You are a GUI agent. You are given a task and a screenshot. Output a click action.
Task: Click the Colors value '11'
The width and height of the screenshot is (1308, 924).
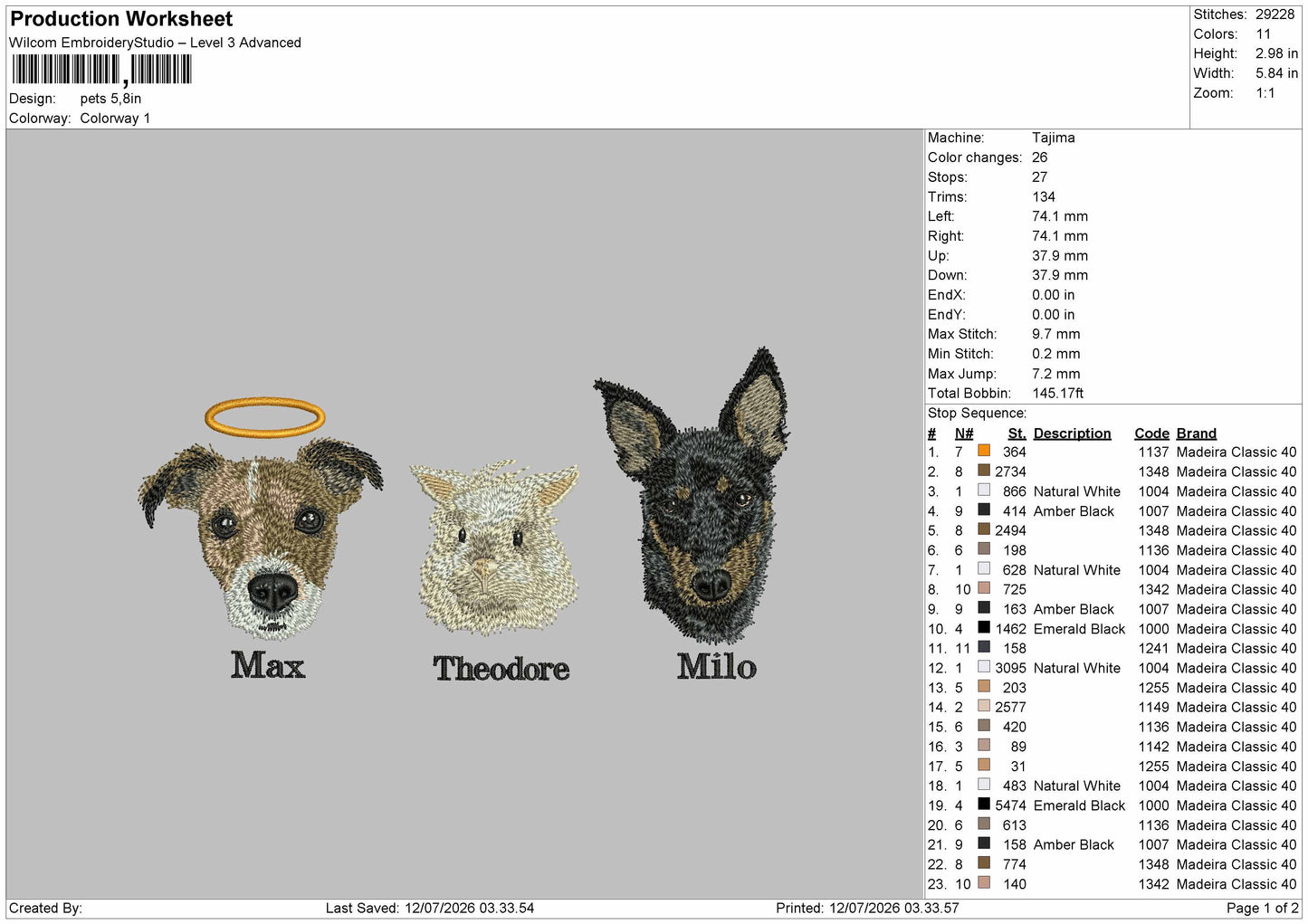pyautogui.click(x=1263, y=34)
